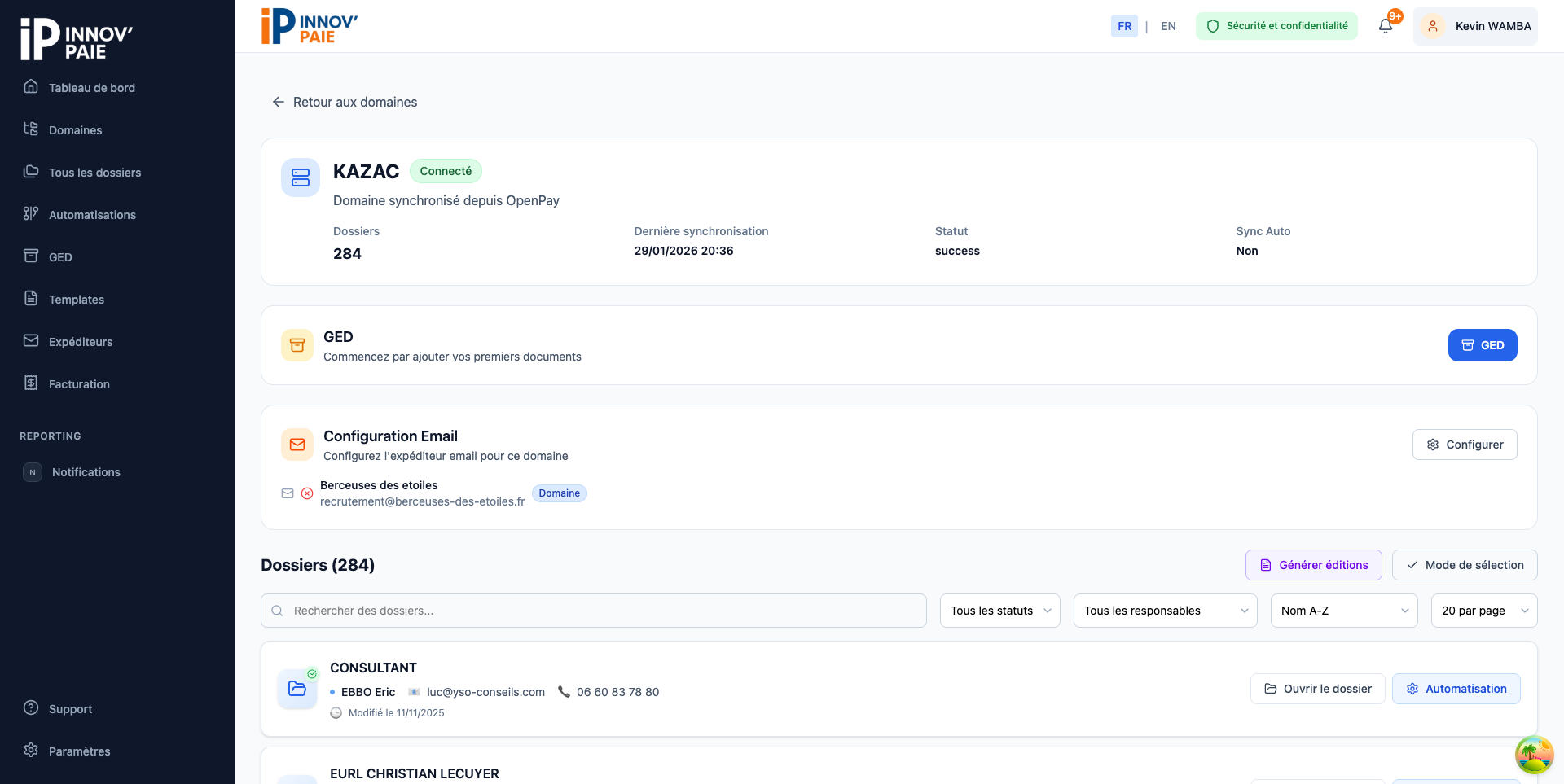The image size is (1564, 784).
Task: Select the FR language option
Action: [1124, 26]
